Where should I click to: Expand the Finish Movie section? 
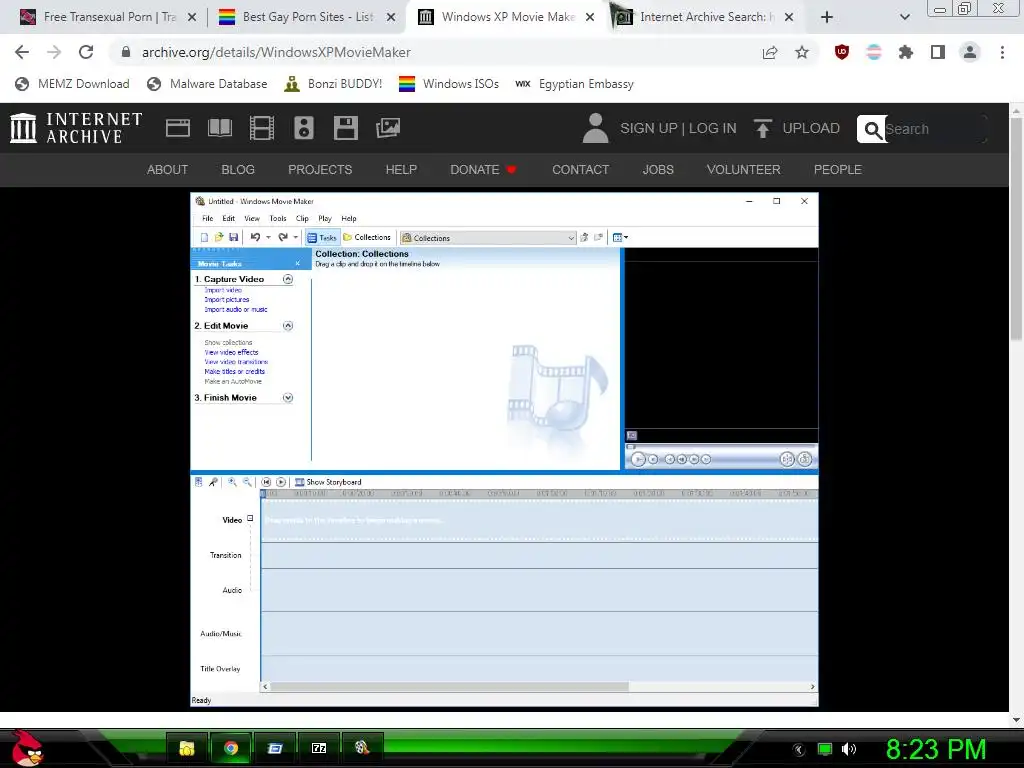(x=287, y=398)
